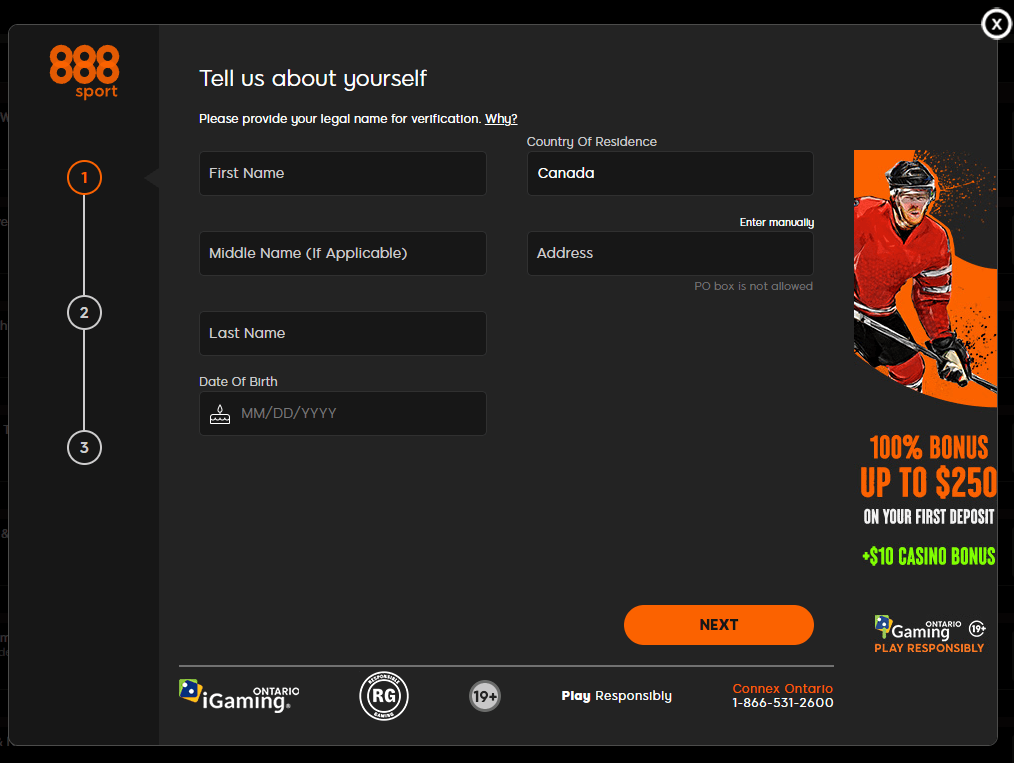Select step 2 circle in the progress tracker
Viewport: 1014px width, 763px height.
click(x=84, y=313)
